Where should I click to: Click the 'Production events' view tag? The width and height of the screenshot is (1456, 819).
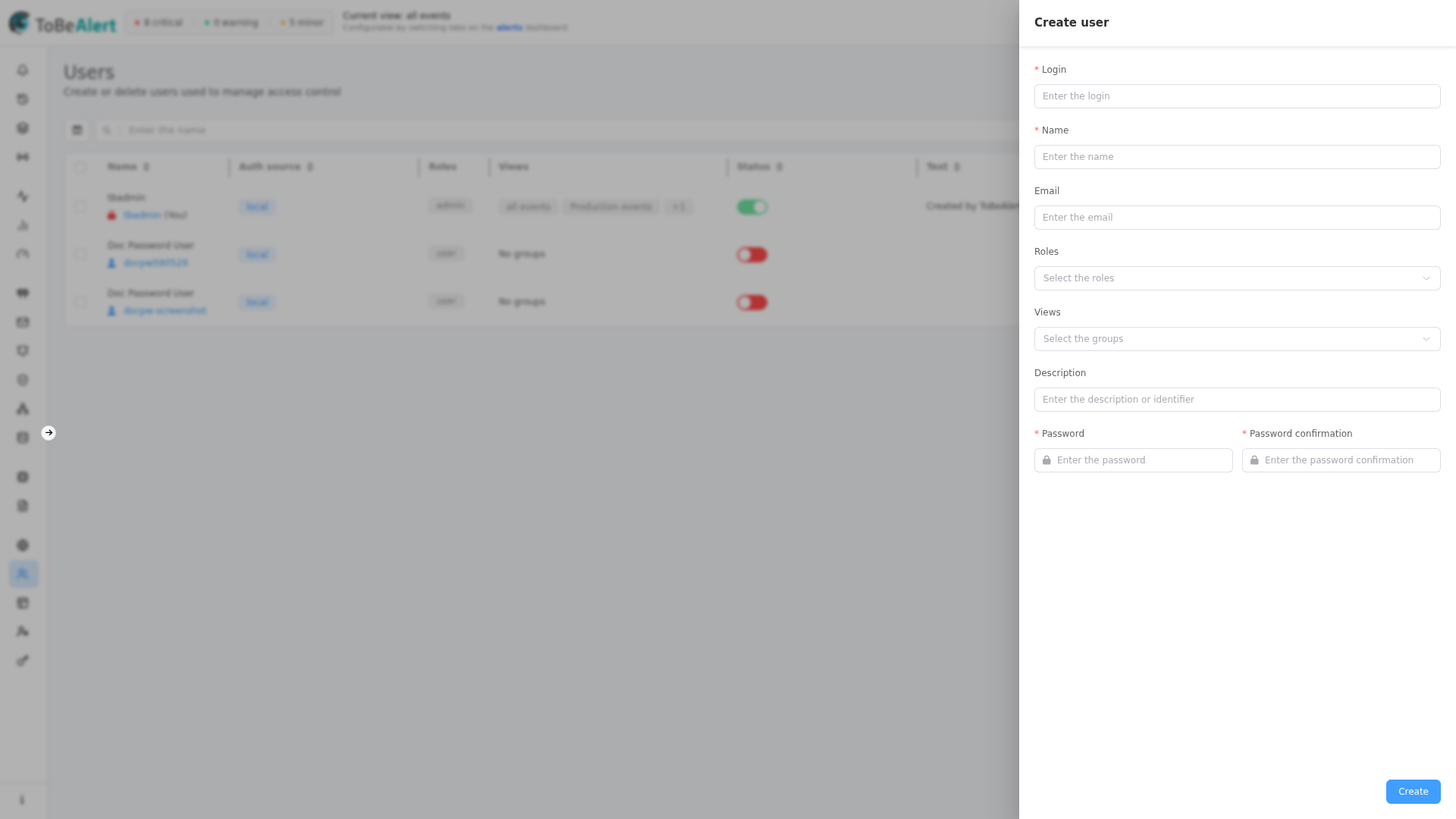(x=611, y=207)
